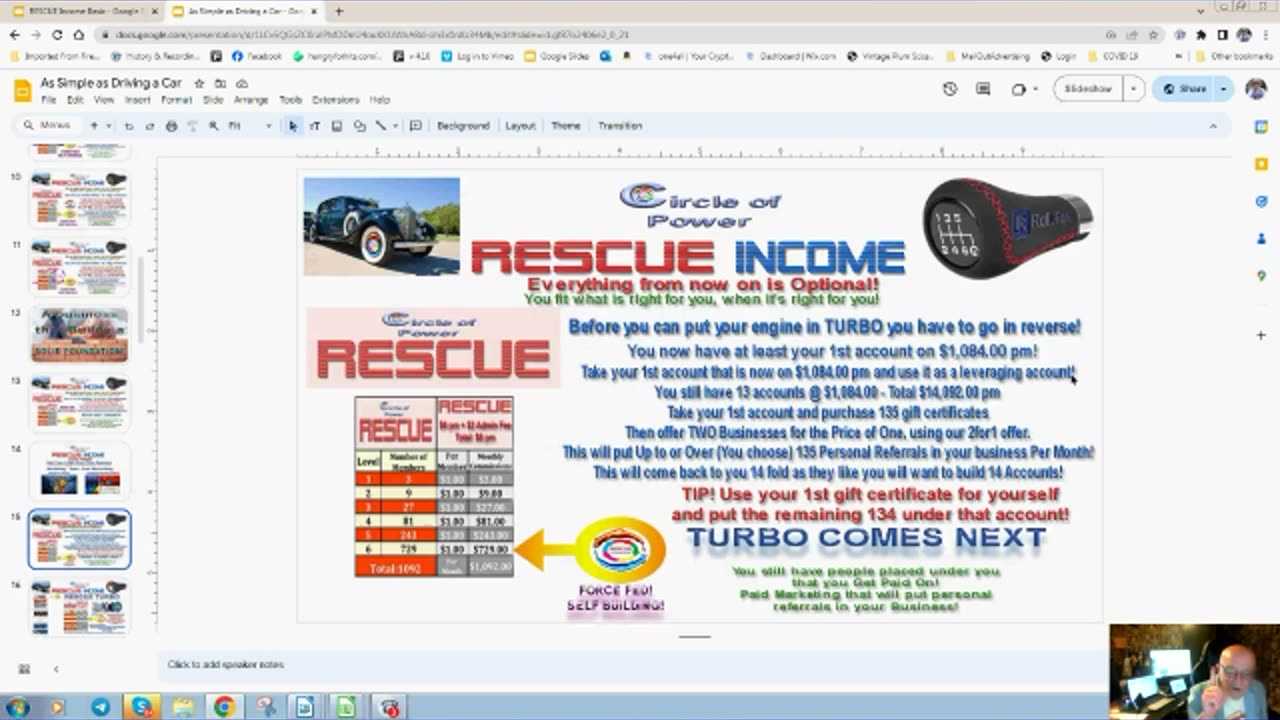Open the Help menu
The height and width of the screenshot is (720, 1280).
[x=379, y=100]
